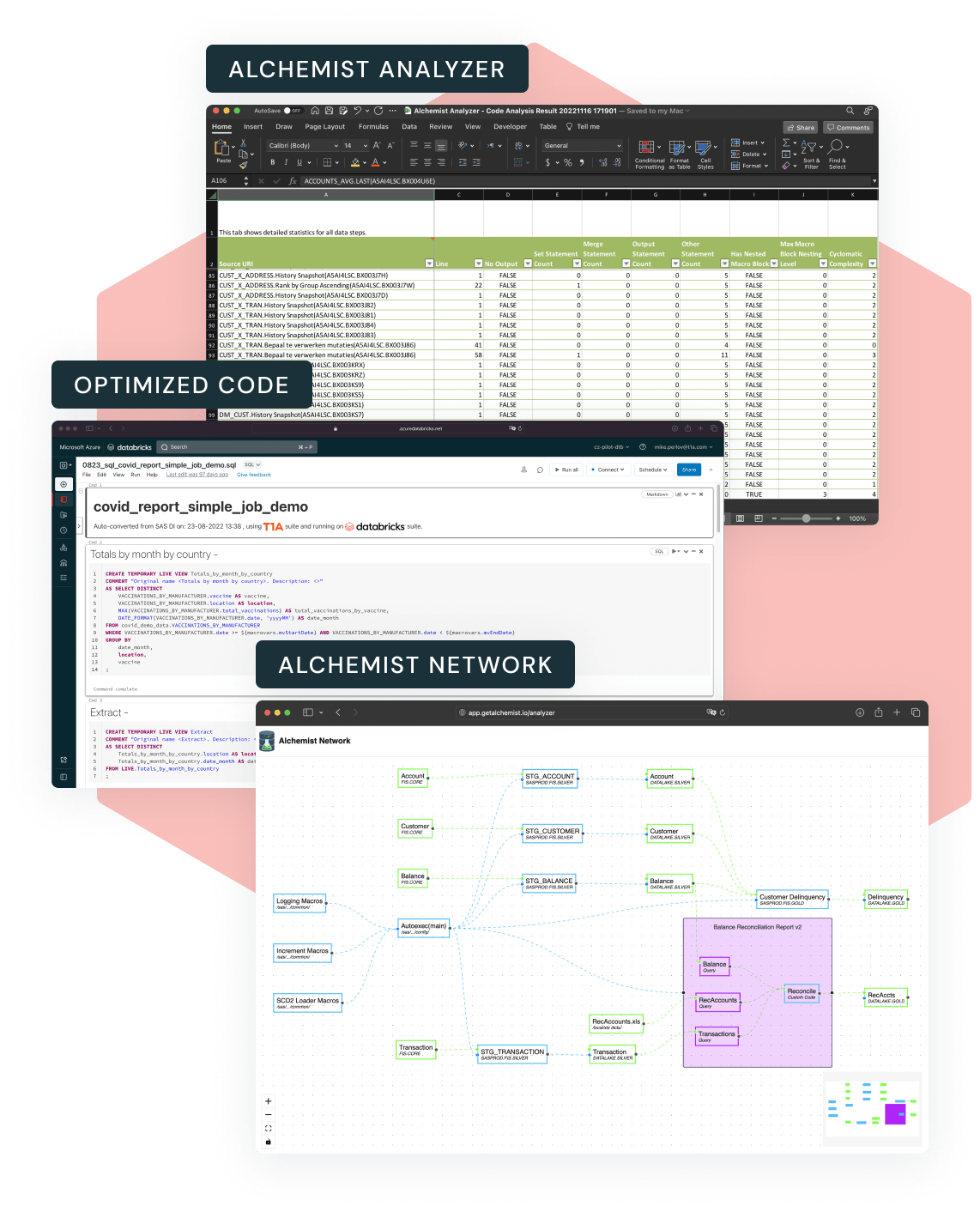Toggle AutoSave switch in Excel

[292, 111]
